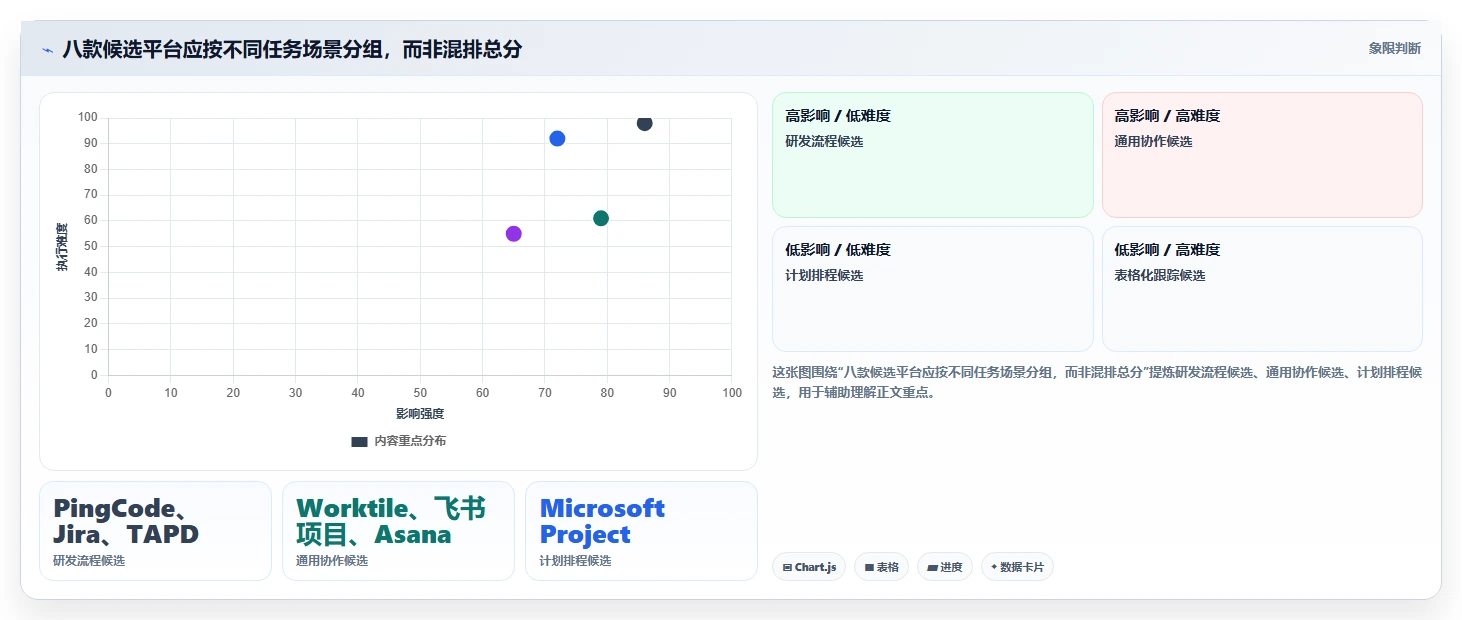The height and width of the screenshot is (620, 1462).
Task: Open the 低影响 / 高难度 quadrant card
Action: [1262, 289]
